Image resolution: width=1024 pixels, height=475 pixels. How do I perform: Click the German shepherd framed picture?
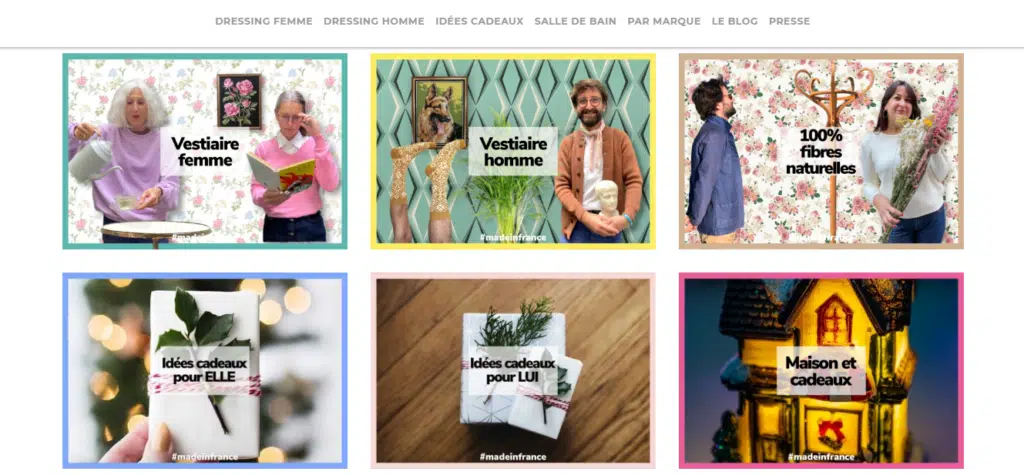point(440,111)
